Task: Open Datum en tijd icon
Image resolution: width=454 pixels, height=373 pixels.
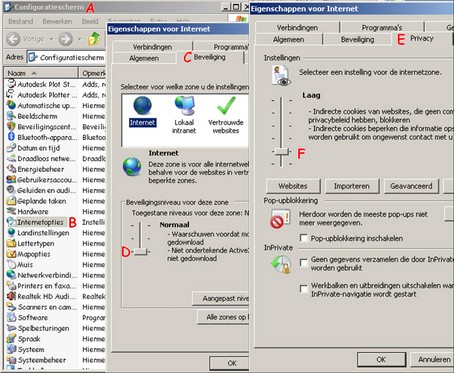Action: point(12,148)
